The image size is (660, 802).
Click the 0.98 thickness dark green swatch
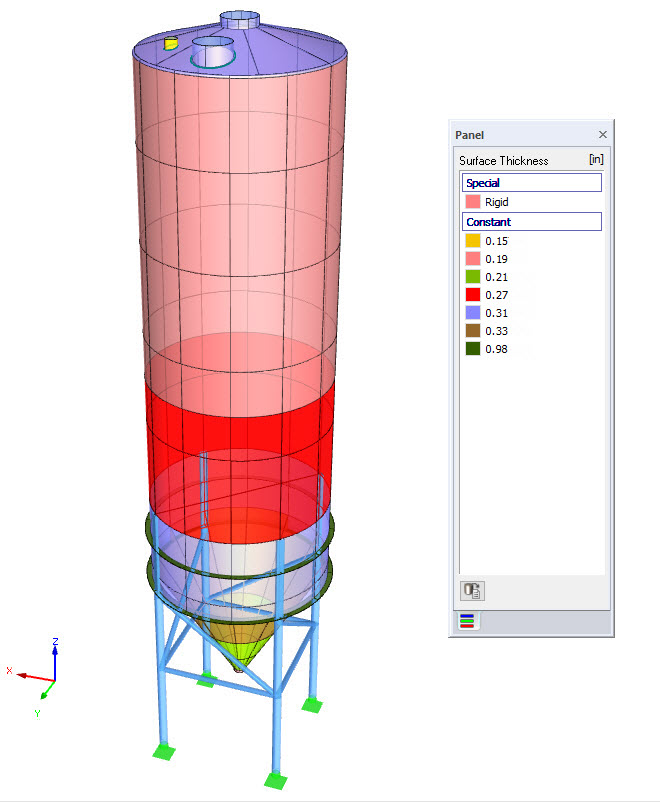pyautogui.click(x=473, y=348)
